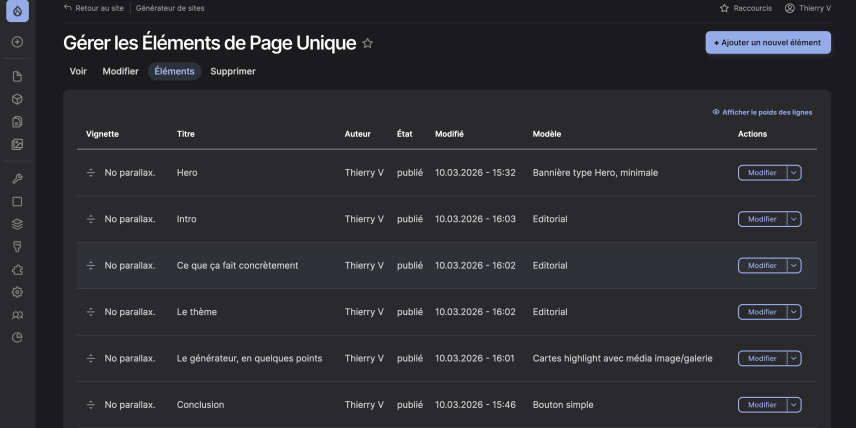The width and height of the screenshot is (856, 428).
Task: Click the Modifié column header
Action: [x=449, y=134]
